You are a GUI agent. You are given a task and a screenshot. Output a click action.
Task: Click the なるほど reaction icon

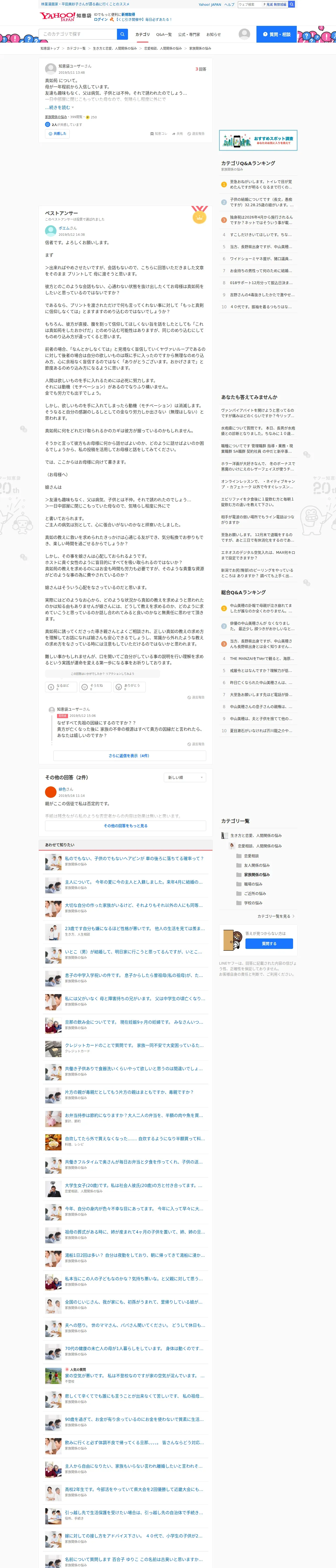point(51,687)
